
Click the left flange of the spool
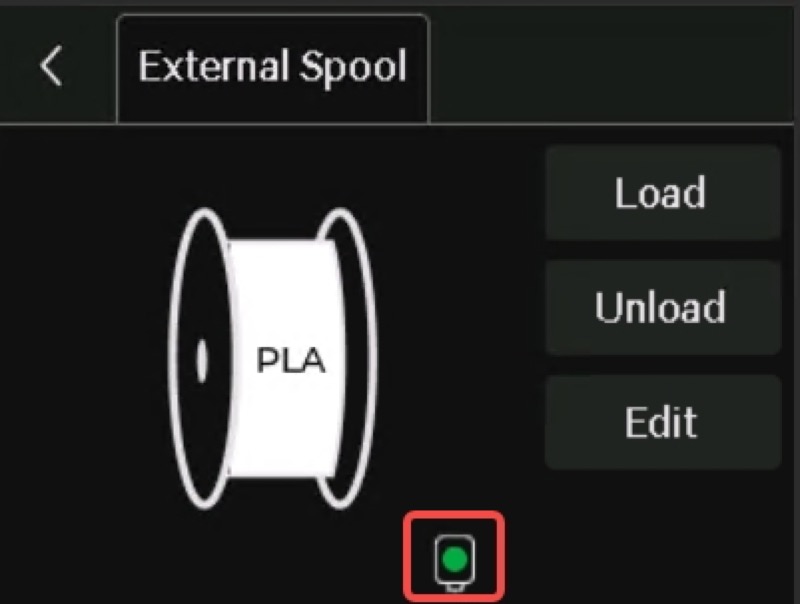(203, 359)
